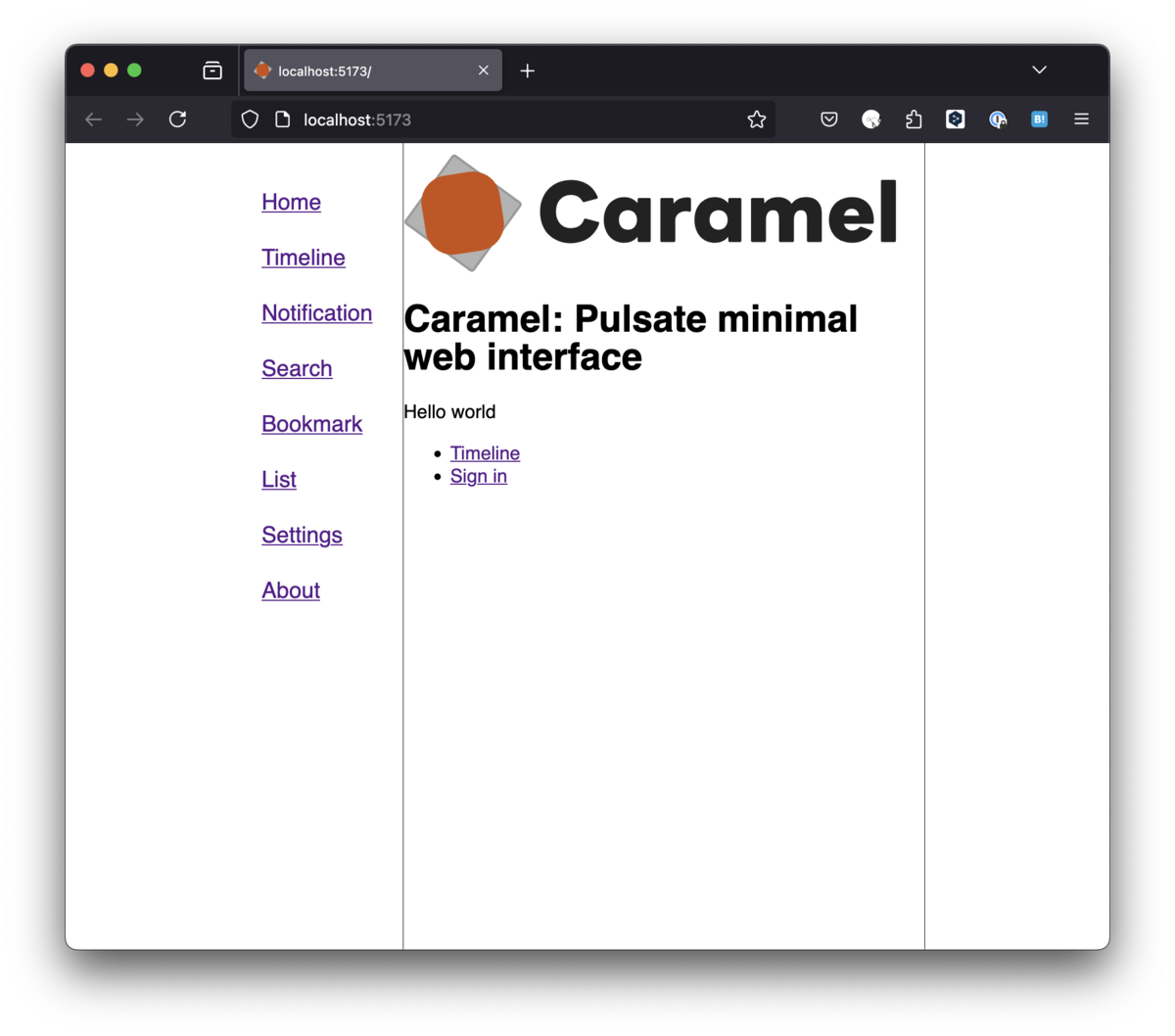This screenshot has height=1036, width=1175.
Task: Bookmark this page with the star icon
Action: (x=757, y=119)
